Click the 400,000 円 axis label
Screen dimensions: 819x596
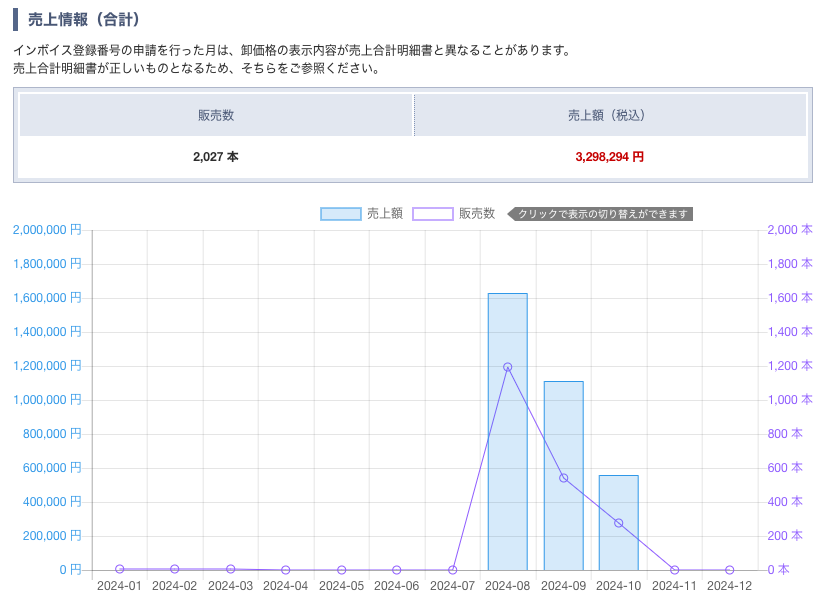pyautogui.click(x=52, y=501)
